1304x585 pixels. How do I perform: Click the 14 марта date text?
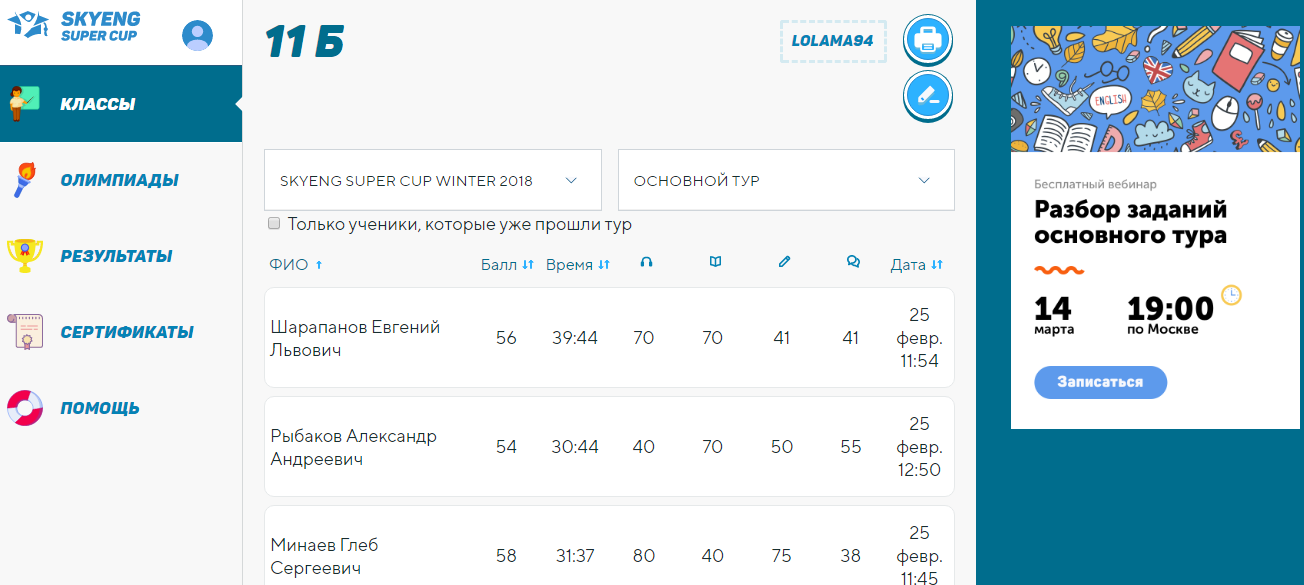click(x=1054, y=315)
